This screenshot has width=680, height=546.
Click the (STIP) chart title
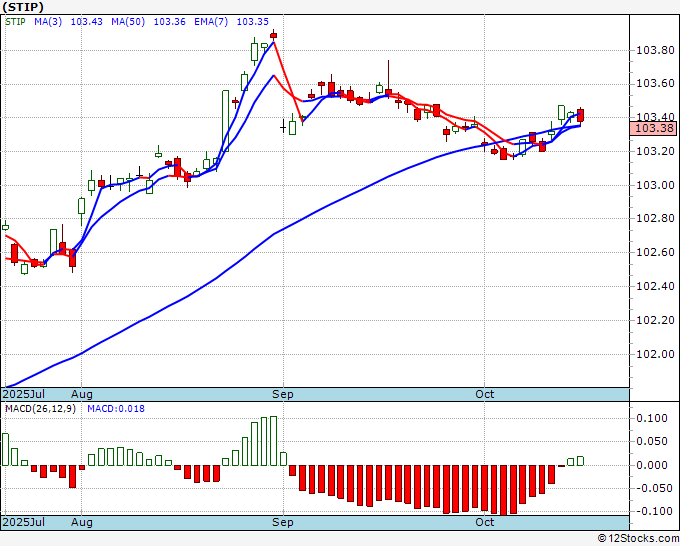click(x=23, y=7)
